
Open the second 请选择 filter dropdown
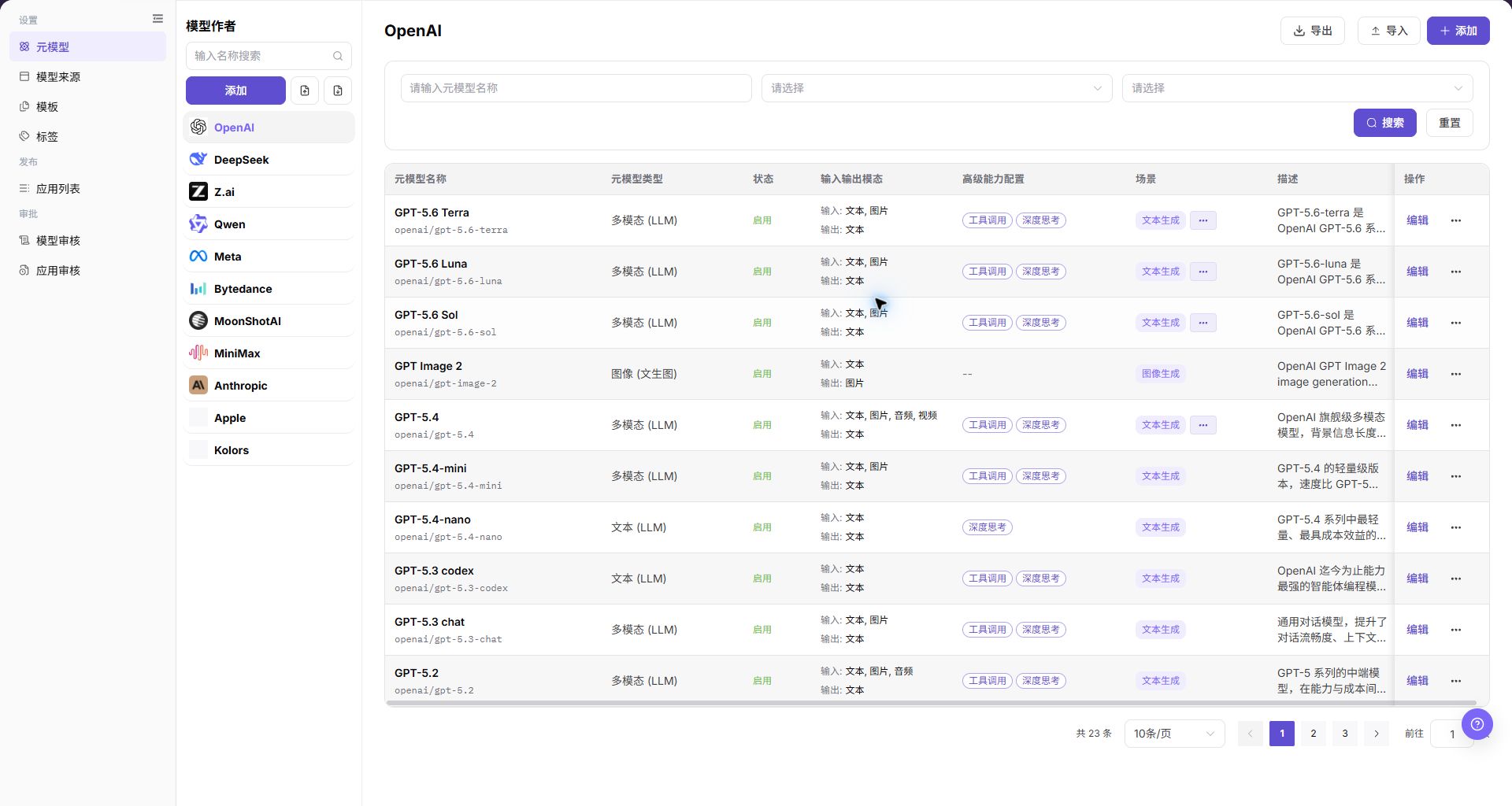[1298, 88]
